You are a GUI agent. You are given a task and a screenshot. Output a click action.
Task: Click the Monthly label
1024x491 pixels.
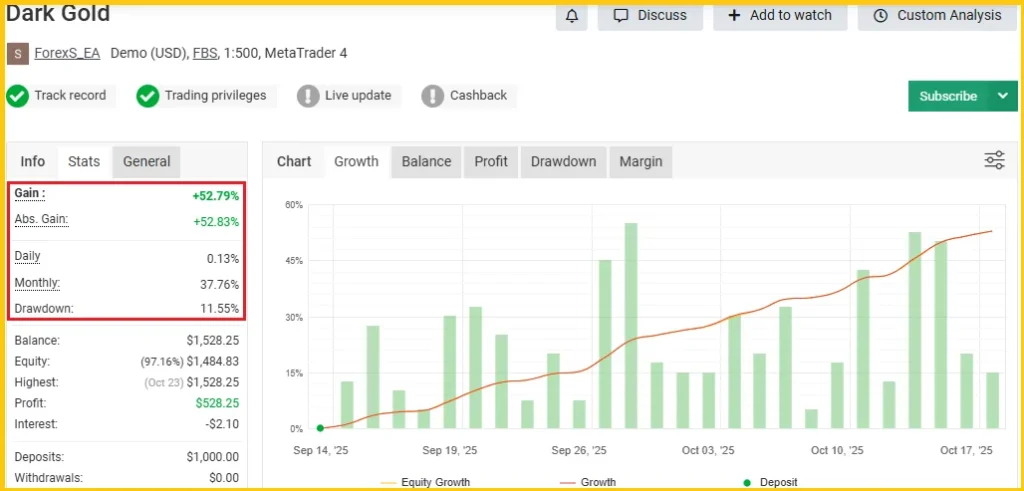[37, 283]
